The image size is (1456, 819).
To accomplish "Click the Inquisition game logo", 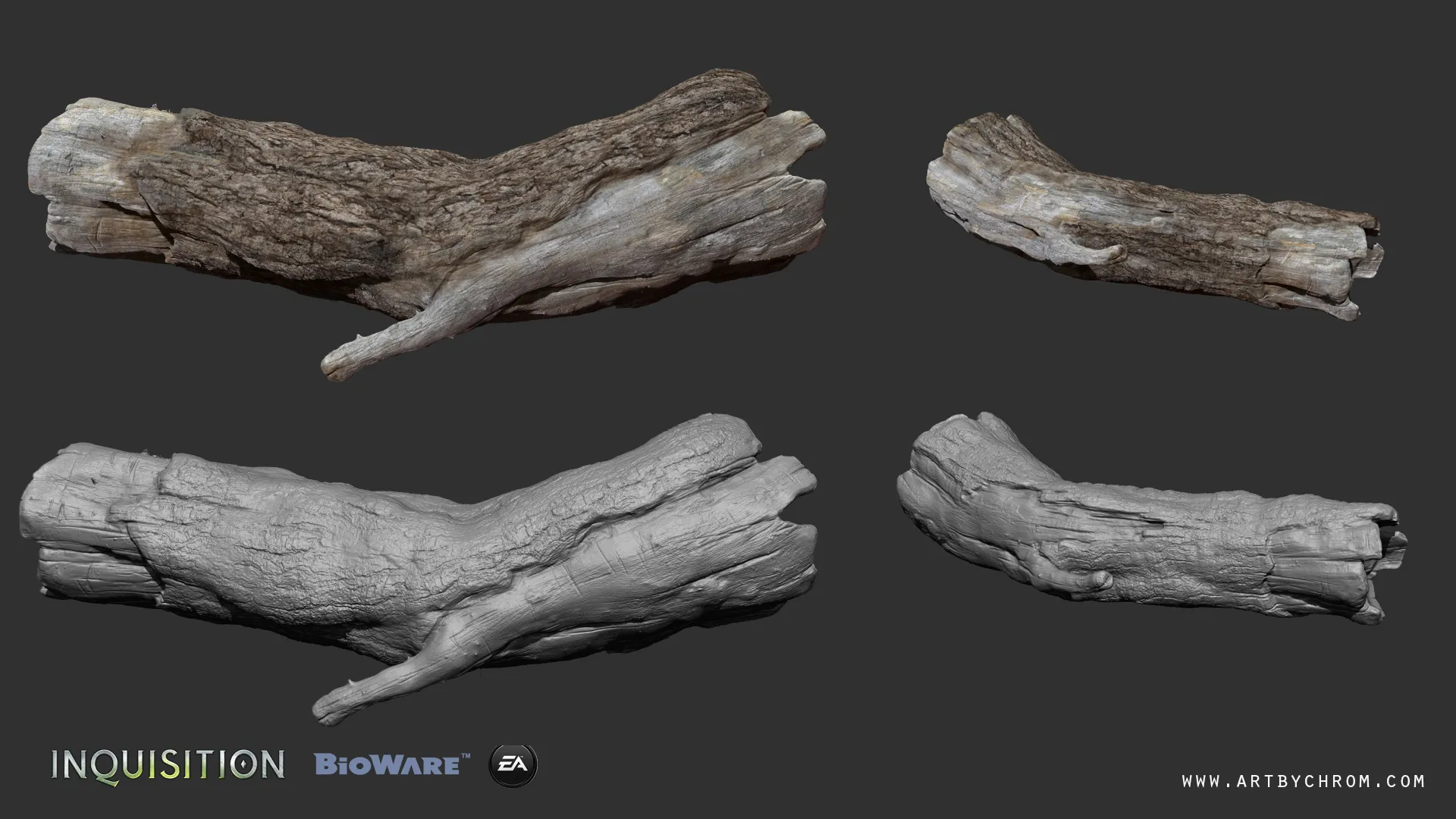I will click(168, 764).
